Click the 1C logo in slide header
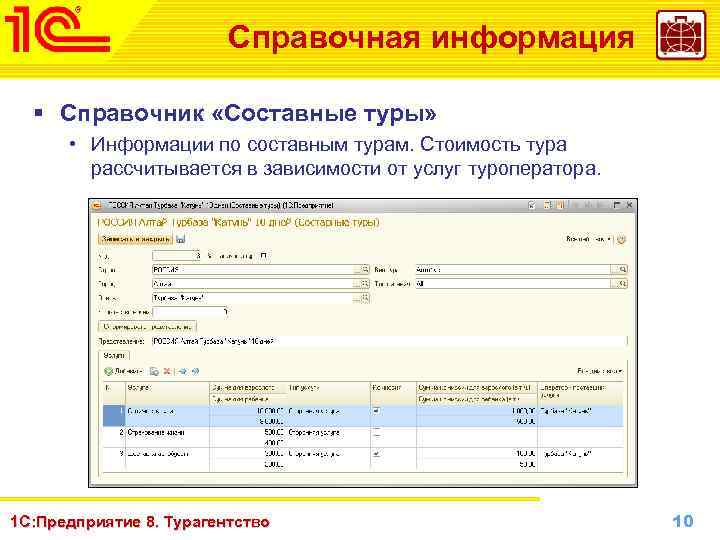Image resolution: width=720 pixels, height=540 pixels. pos(56,29)
